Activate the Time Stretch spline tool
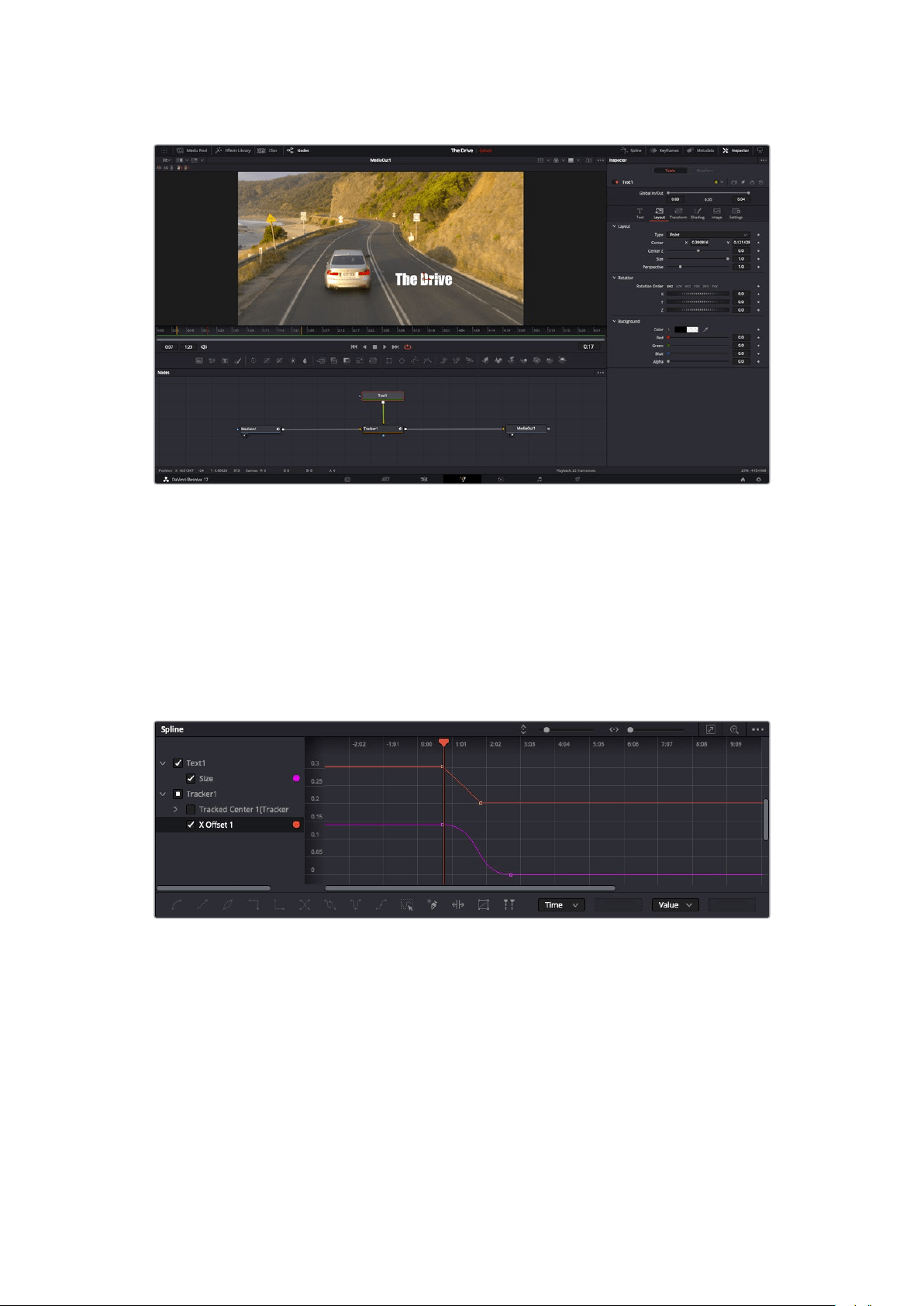 click(x=458, y=905)
